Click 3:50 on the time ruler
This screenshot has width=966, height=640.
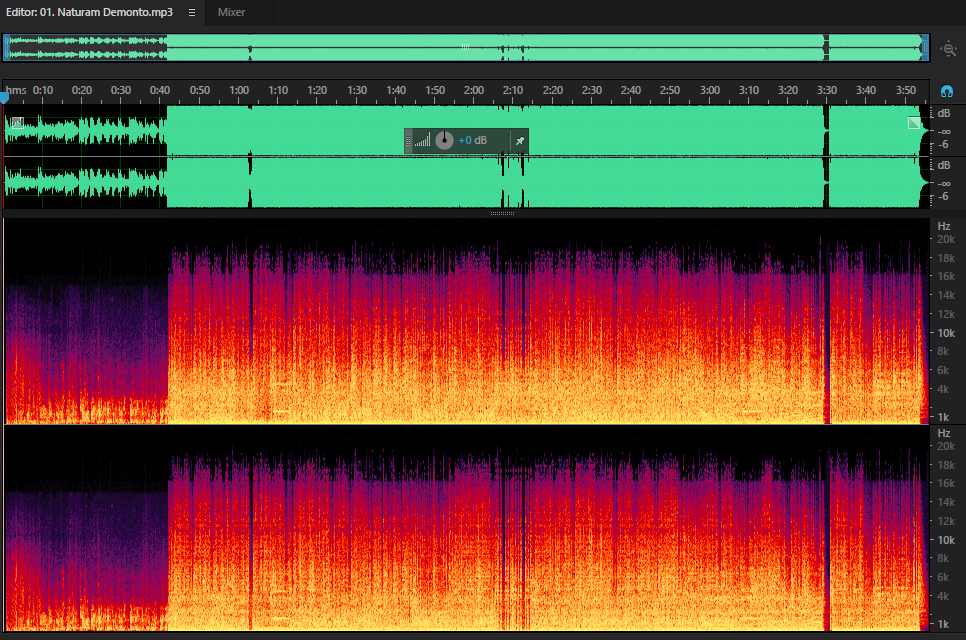pyautogui.click(x=906, y=90)
